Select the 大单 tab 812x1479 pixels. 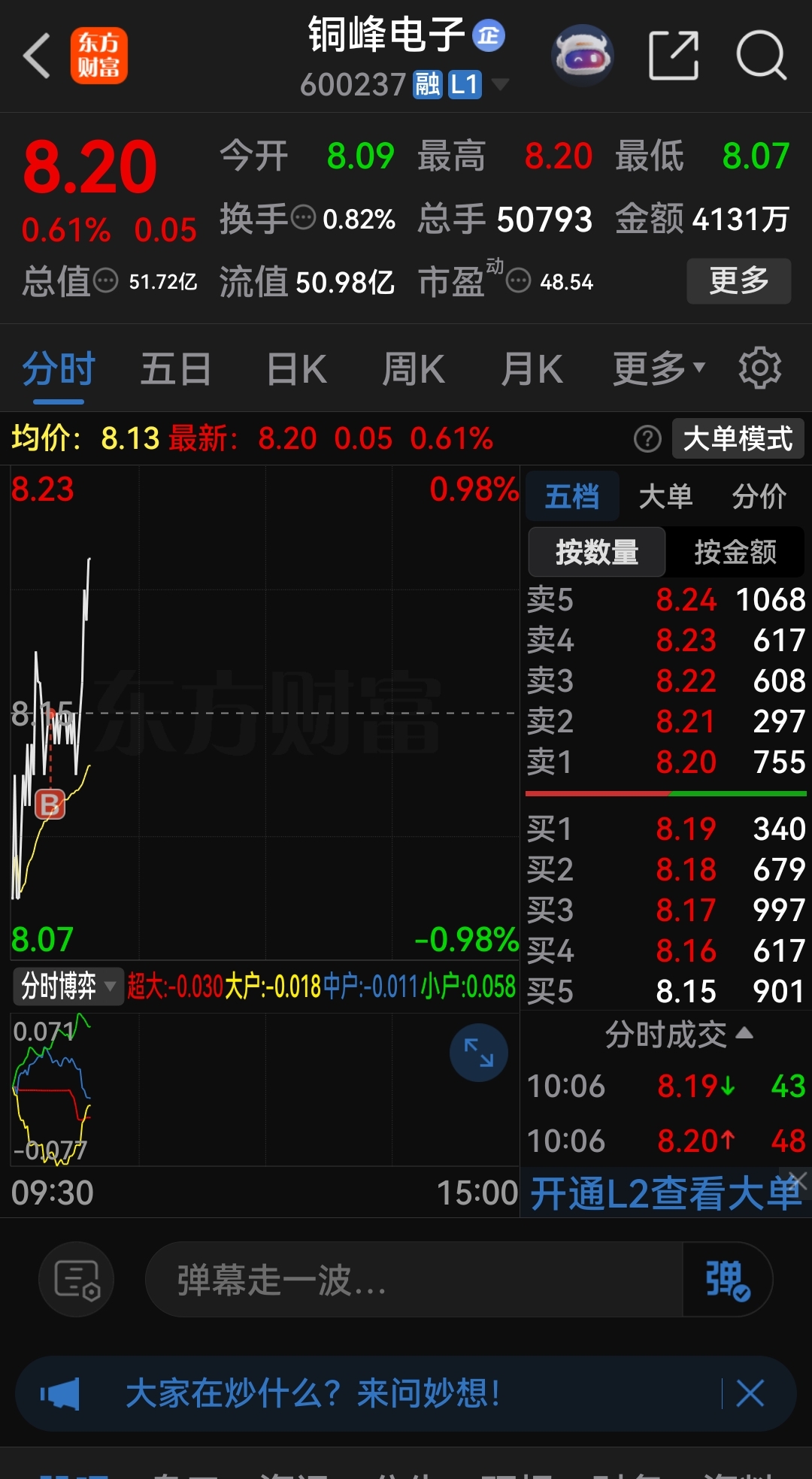(665, 496)
